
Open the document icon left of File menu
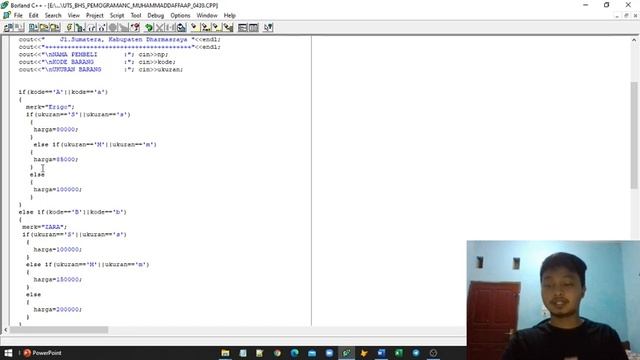(x=7, y=16)
